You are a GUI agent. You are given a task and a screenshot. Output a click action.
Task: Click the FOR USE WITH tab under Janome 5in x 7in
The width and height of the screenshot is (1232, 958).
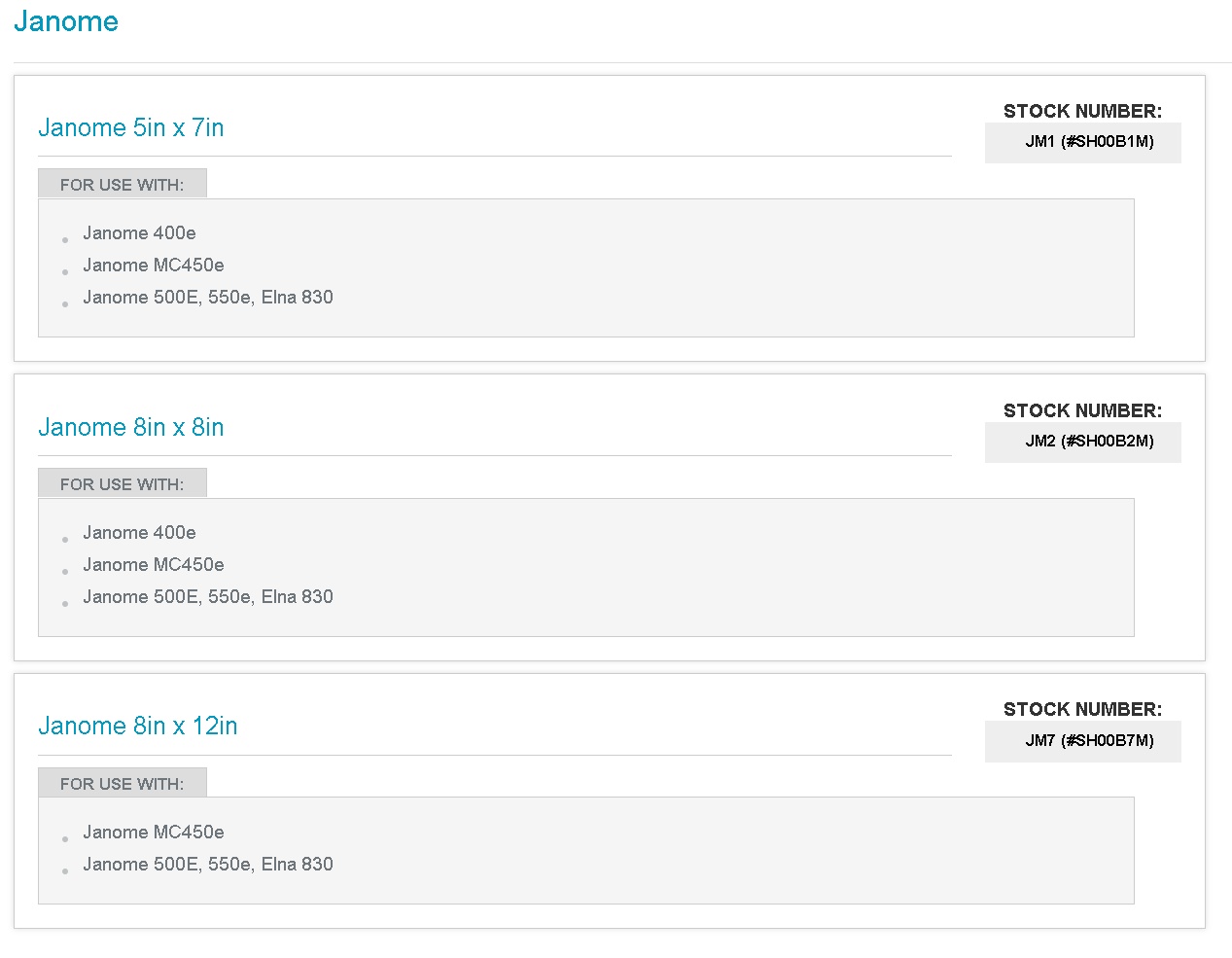pyautogui.click(x=122, y=185)
